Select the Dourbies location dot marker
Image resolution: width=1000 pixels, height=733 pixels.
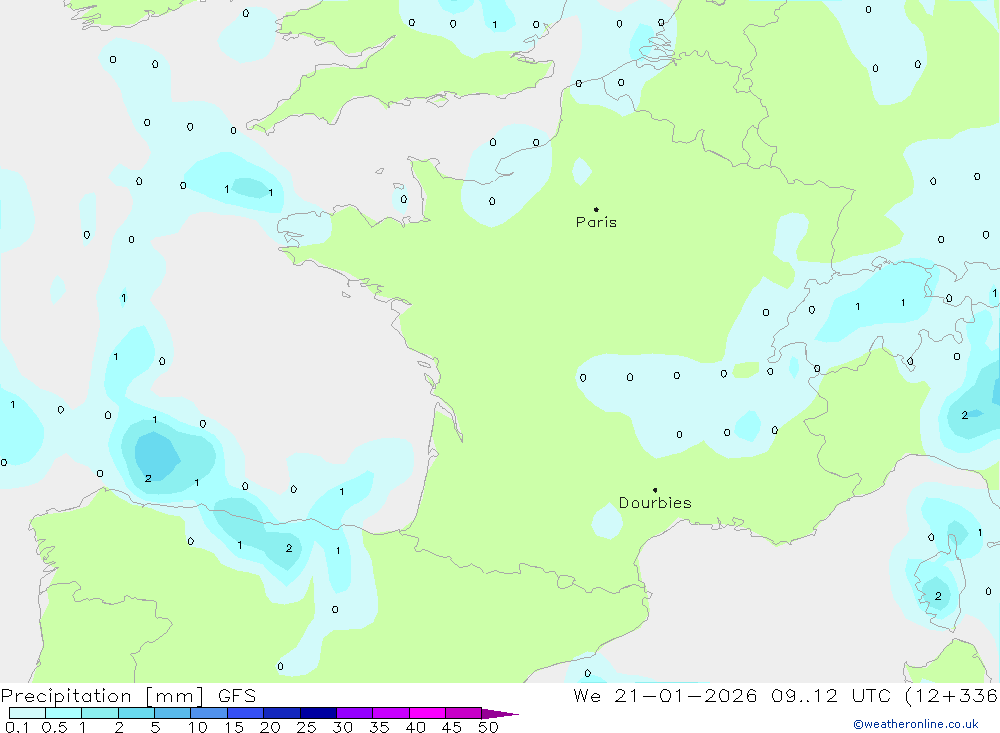point(655,490)
